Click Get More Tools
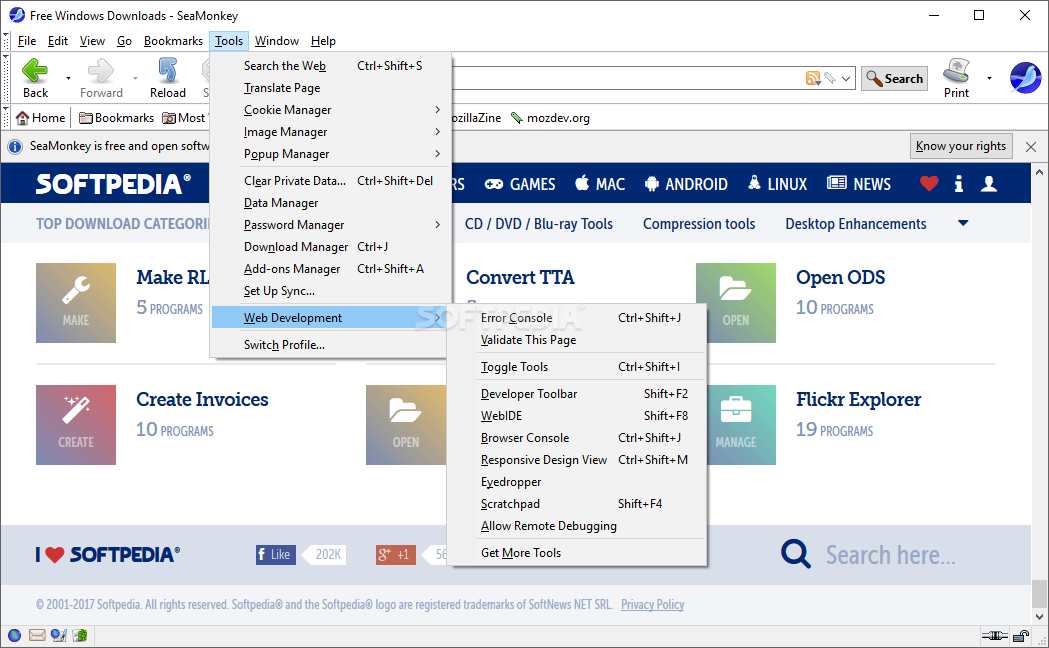 [x=577, y=552]
